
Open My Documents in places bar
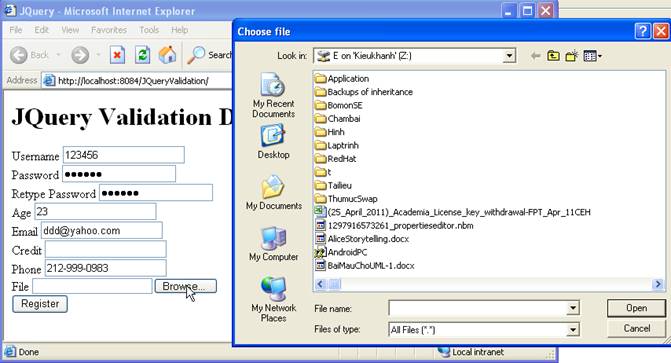(x=273, y=193)
